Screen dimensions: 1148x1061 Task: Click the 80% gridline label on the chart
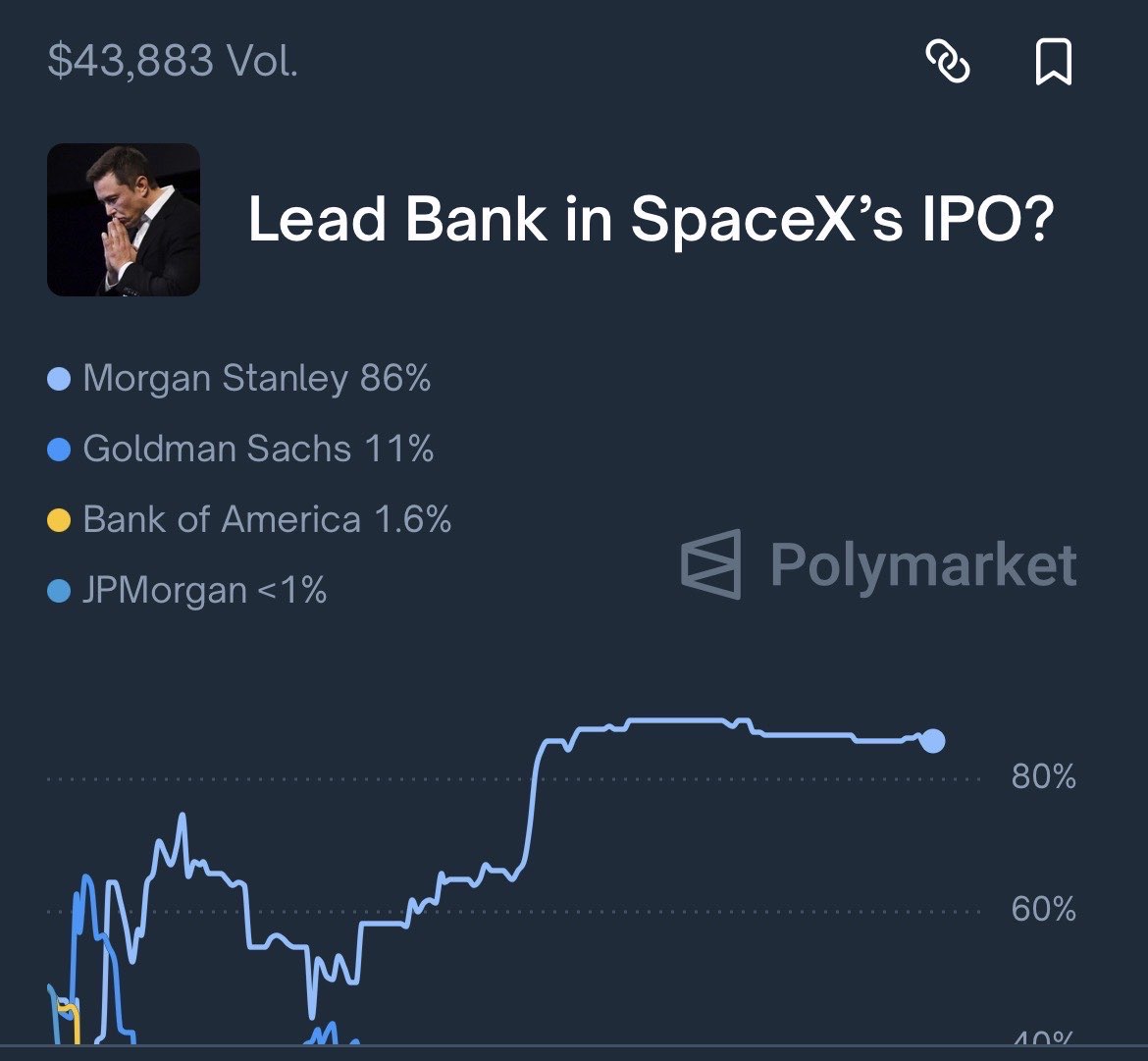point(1043,776)
